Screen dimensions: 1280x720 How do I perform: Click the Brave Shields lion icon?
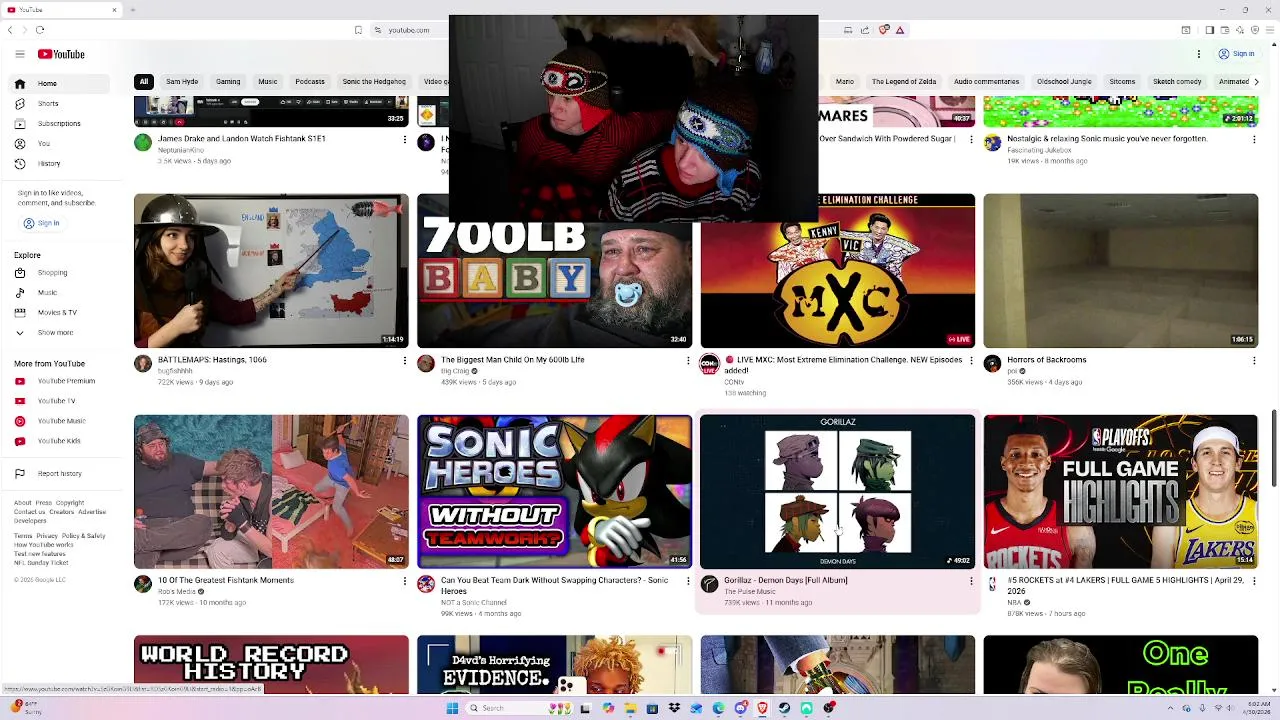coord(884,30)
